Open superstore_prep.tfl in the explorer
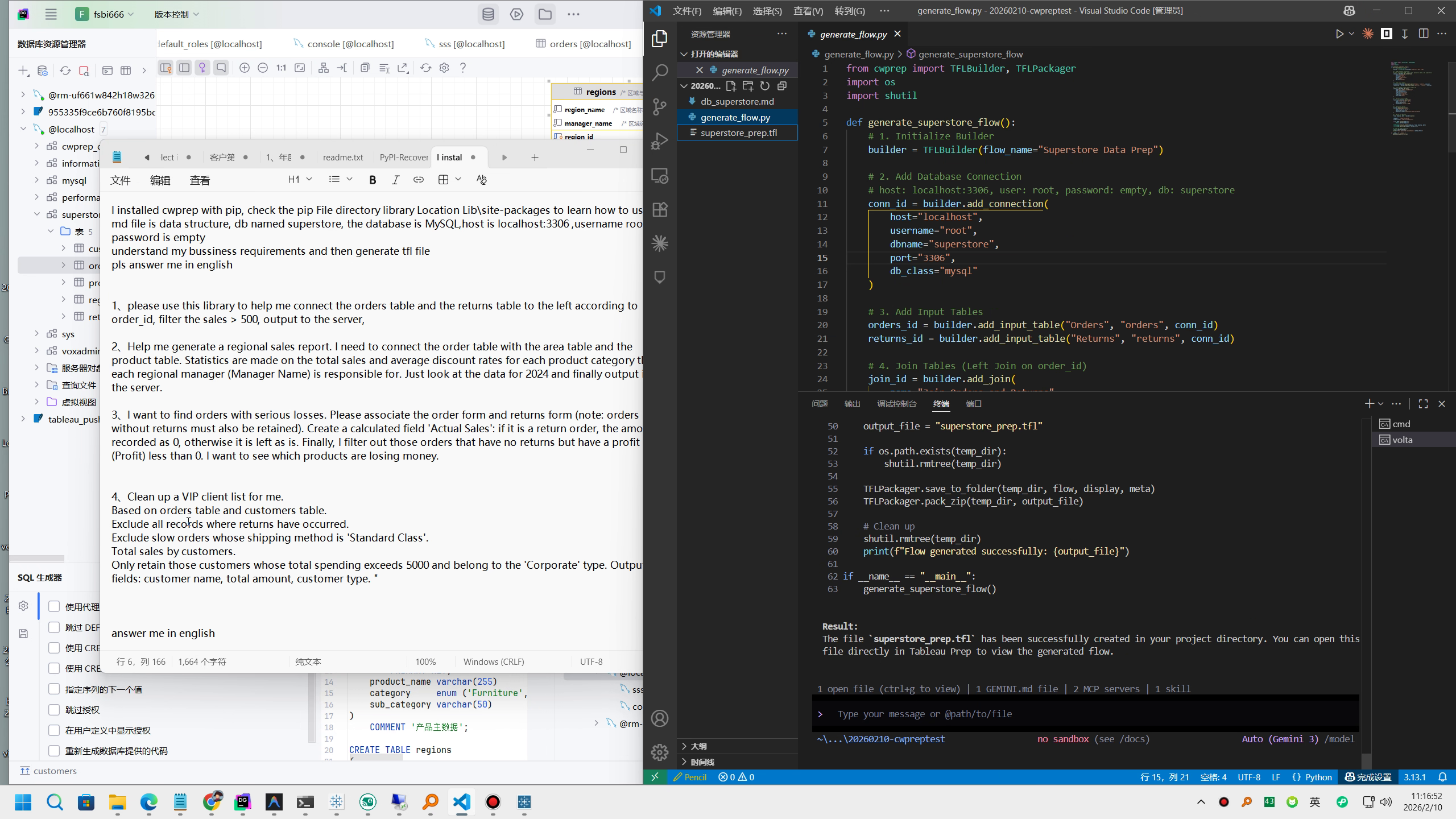 738,133
